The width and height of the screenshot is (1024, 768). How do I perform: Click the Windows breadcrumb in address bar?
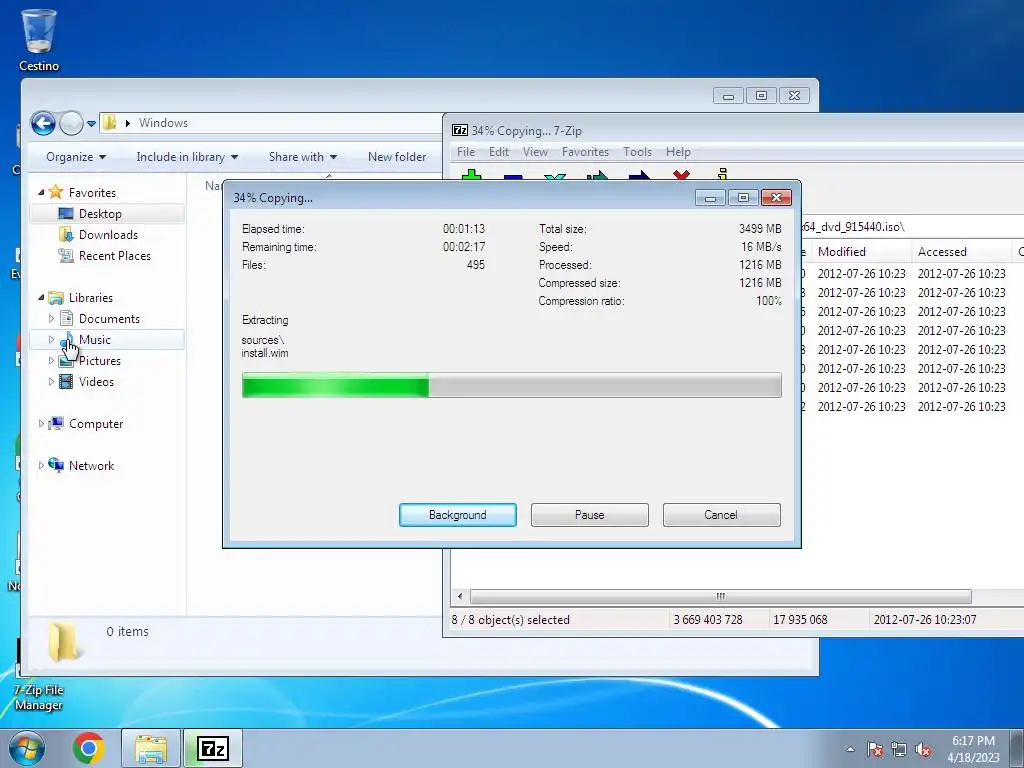(x=163, y=123)
